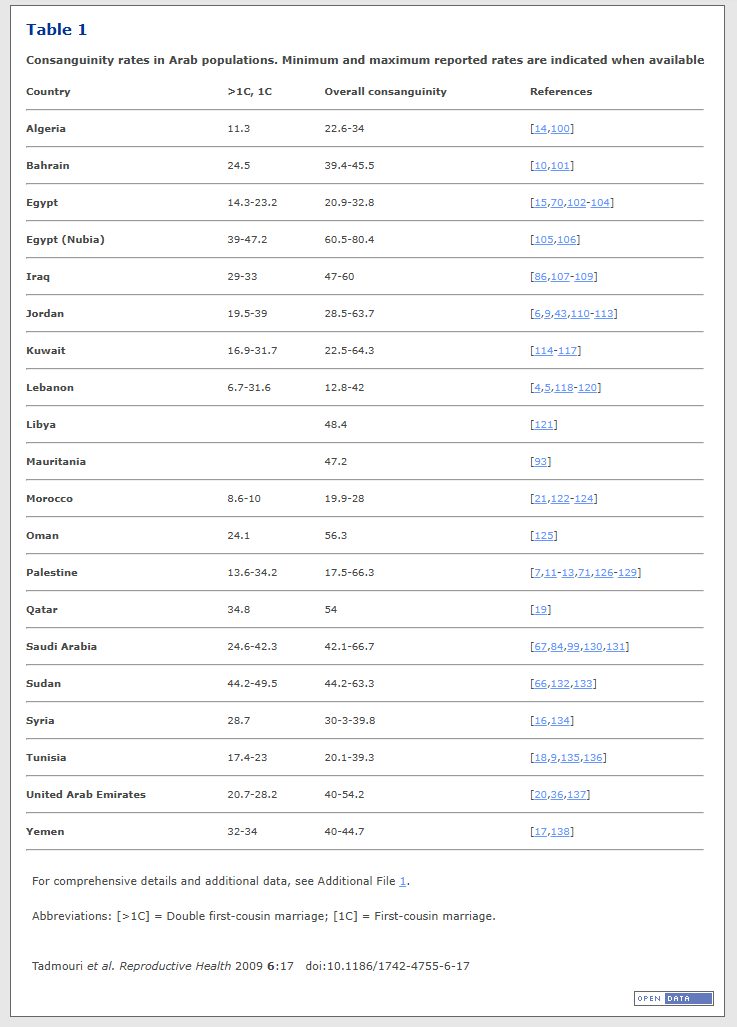The height and width of the screenshot is (1027, 737).
Task: Follow reference 105 for Egypt (Nubia)
Action: tap(543, 240)
